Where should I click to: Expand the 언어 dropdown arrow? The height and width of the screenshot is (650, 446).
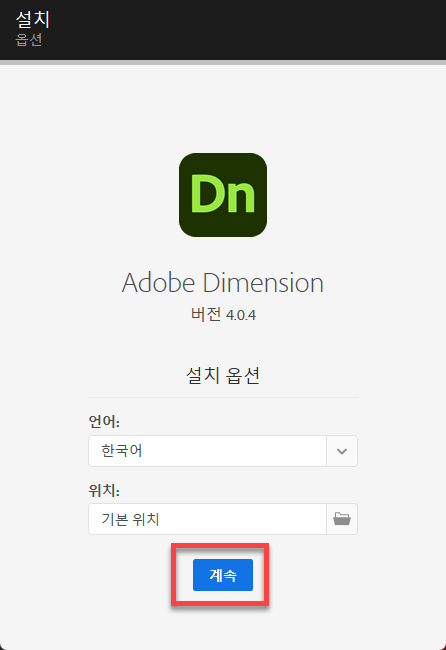point(342,451)
